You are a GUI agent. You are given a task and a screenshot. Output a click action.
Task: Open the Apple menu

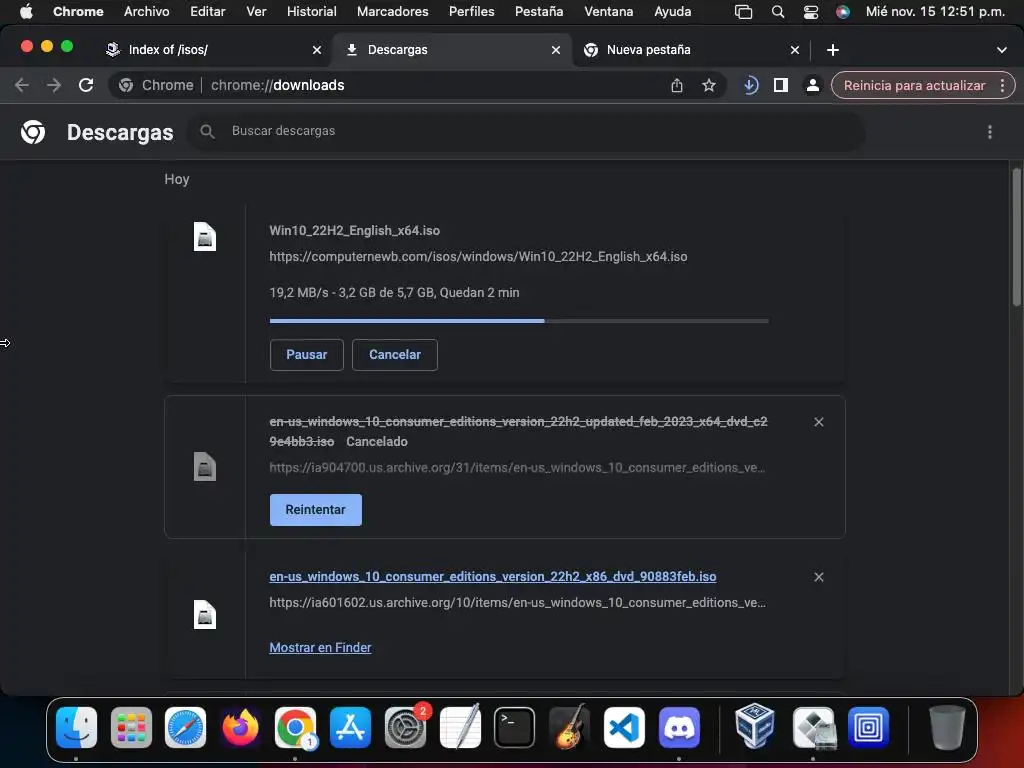25,11
